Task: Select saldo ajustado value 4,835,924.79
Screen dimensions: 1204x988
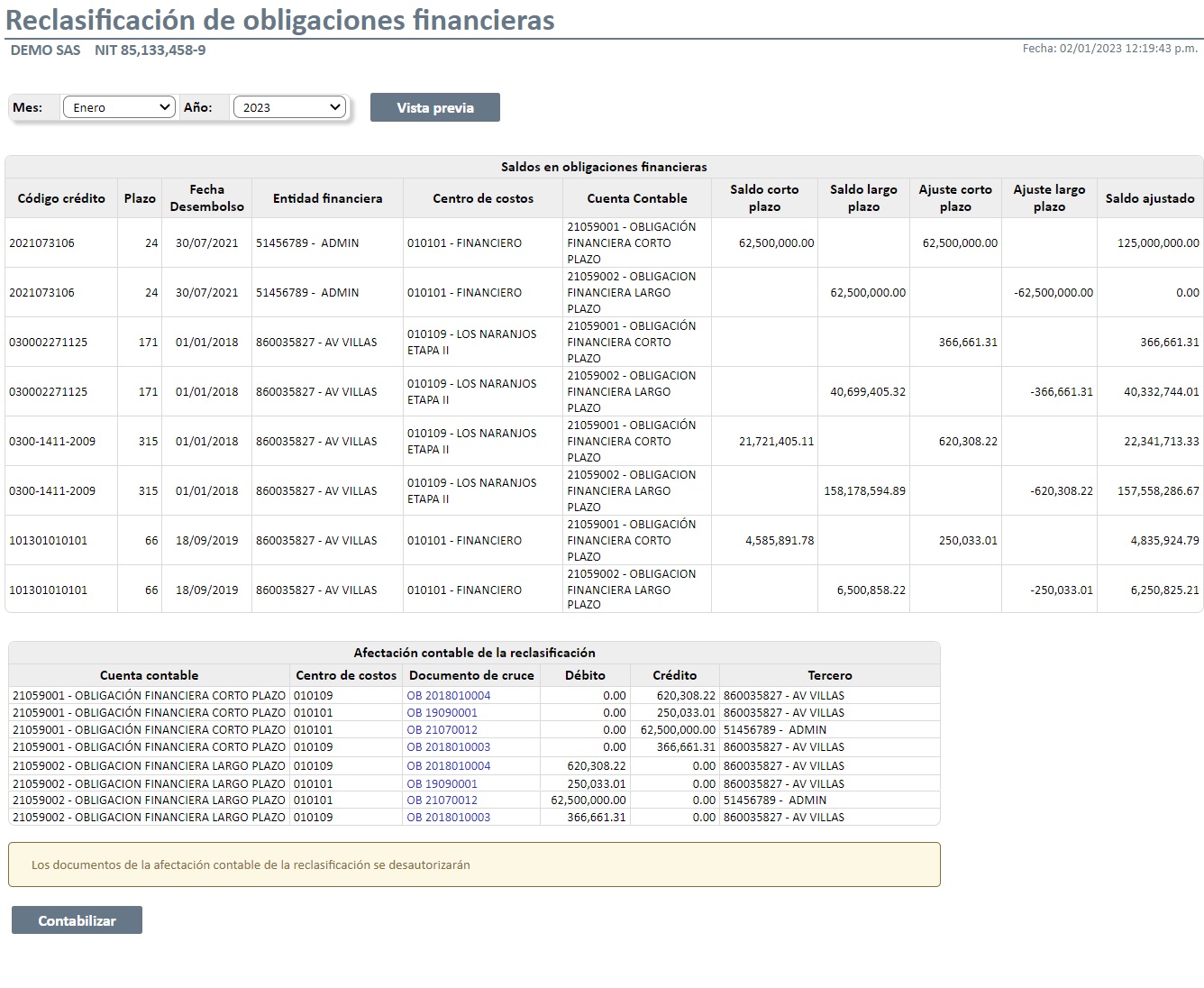Action: (x=1165, y=541)
